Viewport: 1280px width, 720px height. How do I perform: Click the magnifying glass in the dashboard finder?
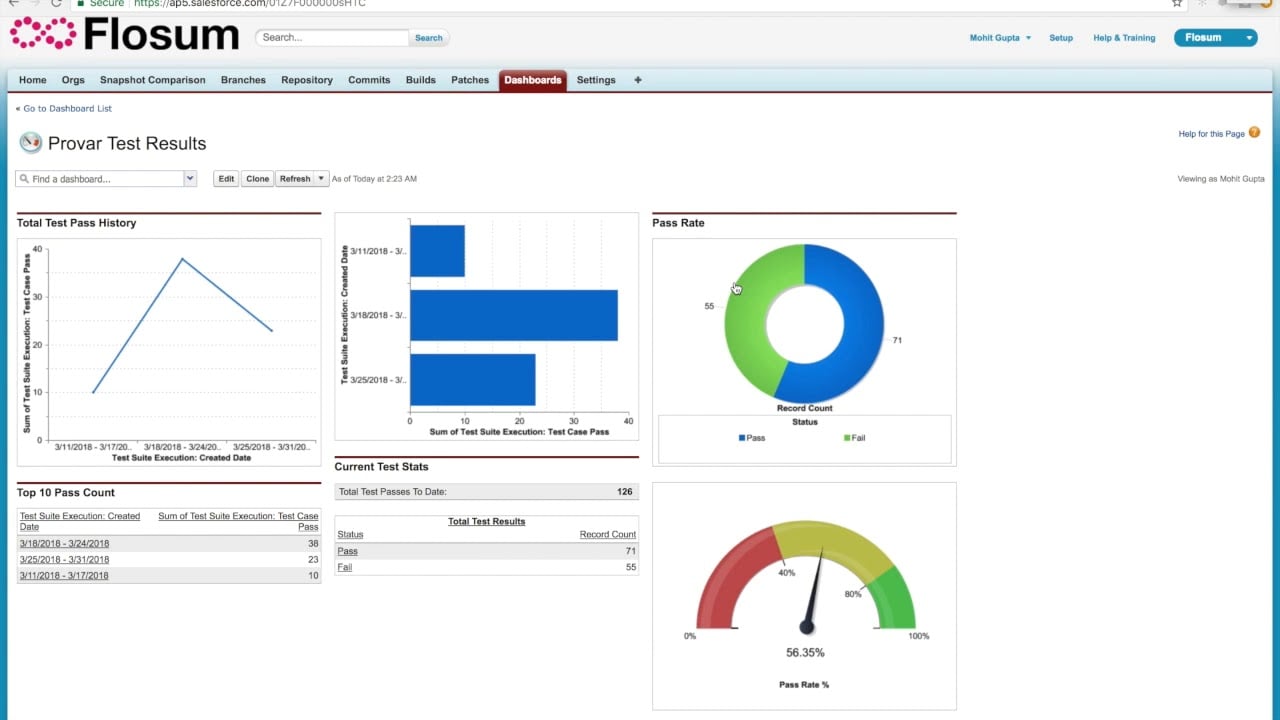(26, 178)
